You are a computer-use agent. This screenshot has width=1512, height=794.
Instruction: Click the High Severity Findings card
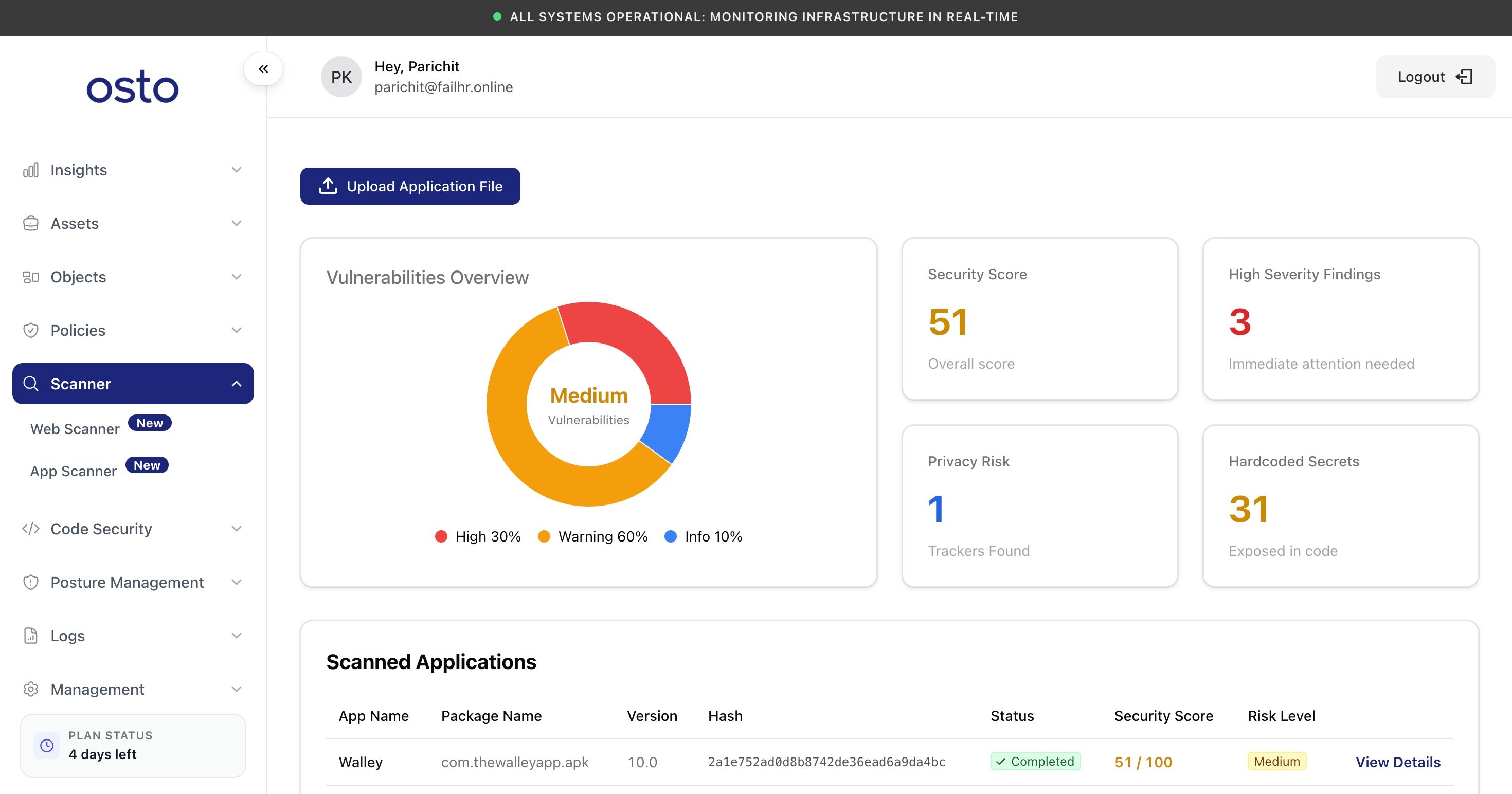(x=1341, y=319)
